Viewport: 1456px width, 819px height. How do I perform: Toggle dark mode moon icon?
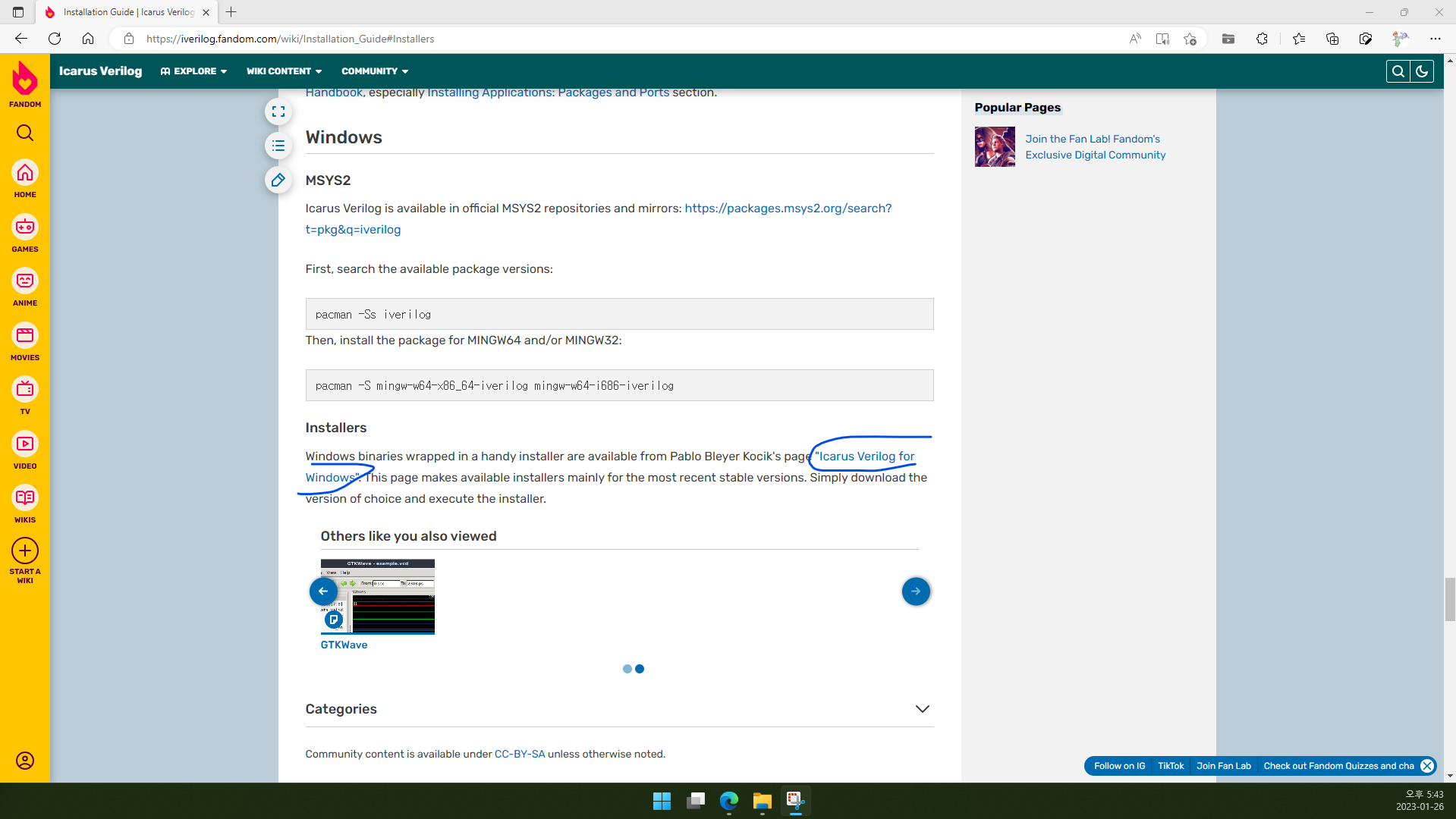[x=1422, y=71]
